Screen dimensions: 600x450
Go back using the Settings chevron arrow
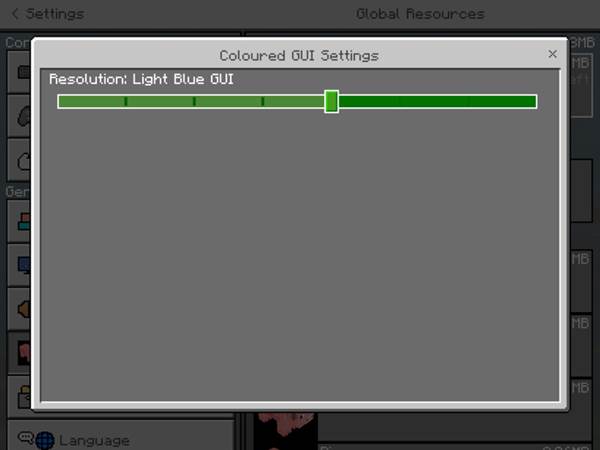click(15, 14)
